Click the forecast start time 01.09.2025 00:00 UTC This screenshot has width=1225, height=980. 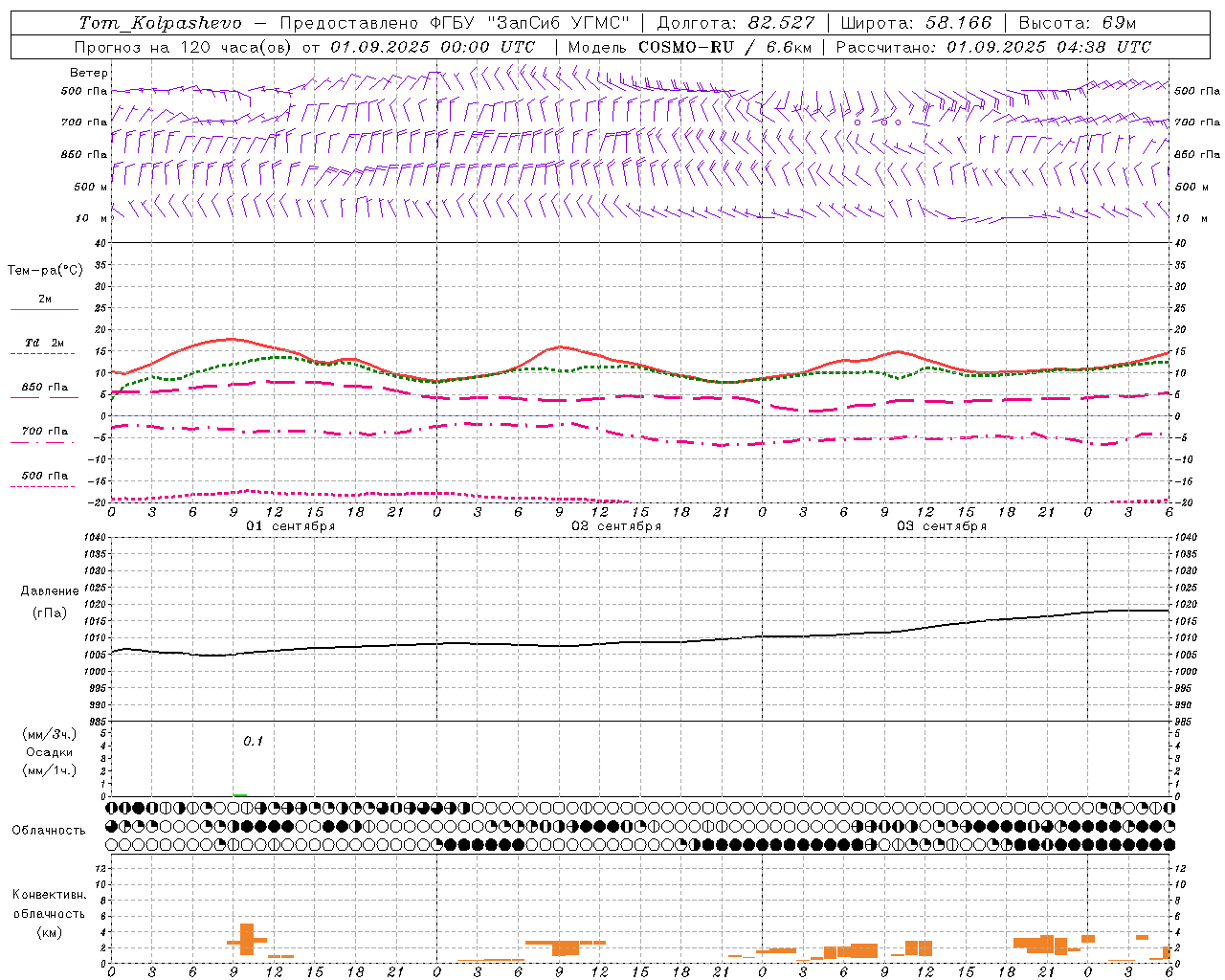(433, 47)
